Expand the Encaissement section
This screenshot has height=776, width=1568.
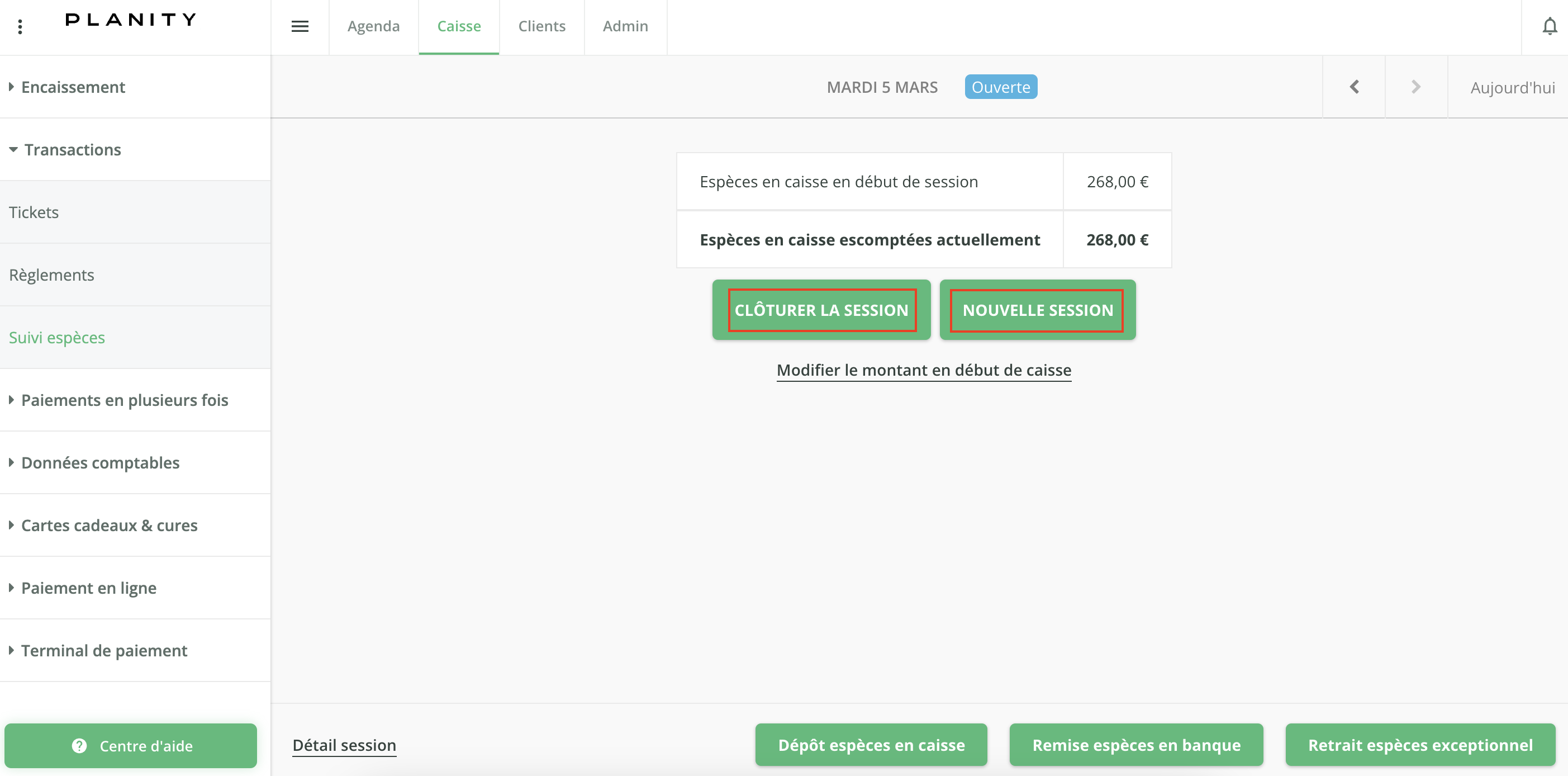pos(73,87)
